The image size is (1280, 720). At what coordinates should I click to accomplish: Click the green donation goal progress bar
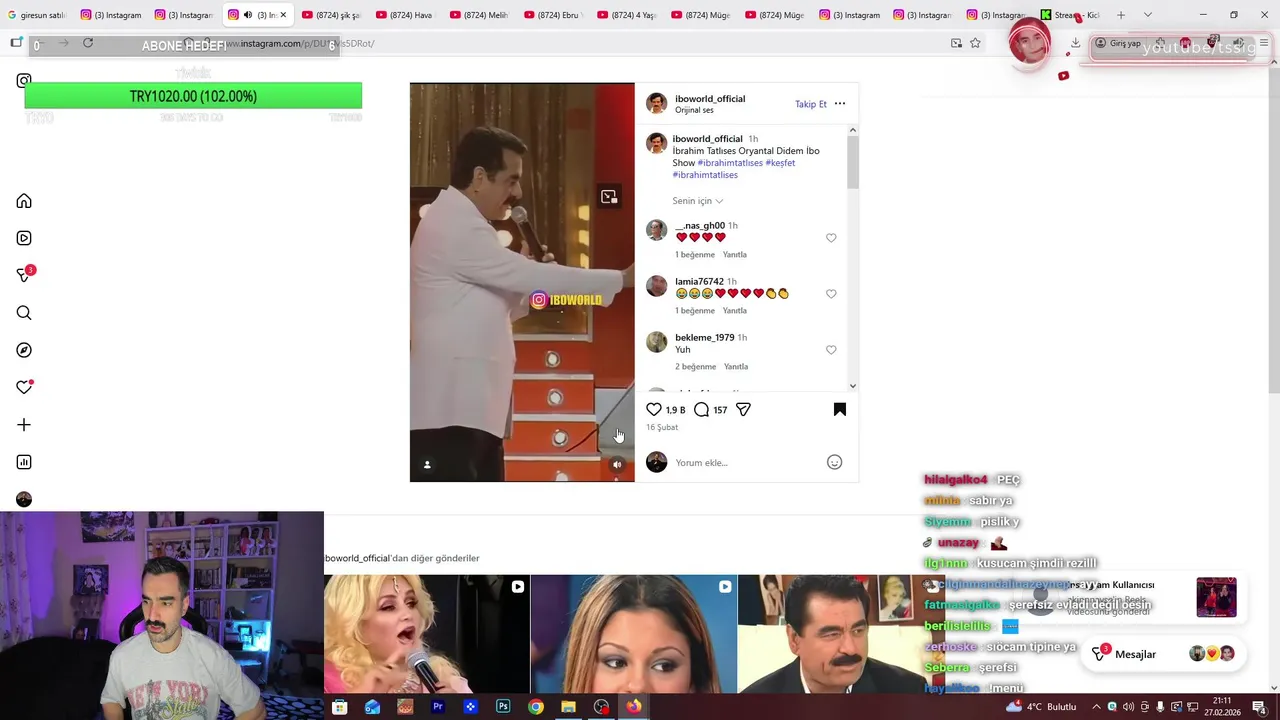(193, 96)
